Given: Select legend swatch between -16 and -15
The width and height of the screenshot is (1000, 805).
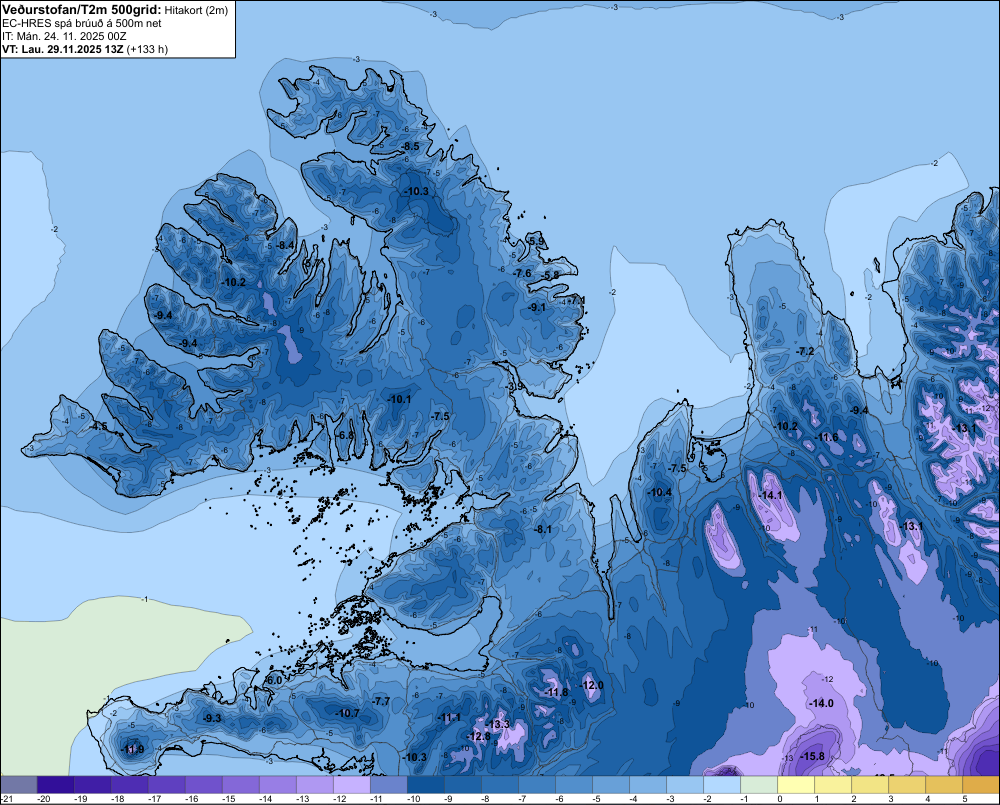Looking at the screenshot, I should (203, 784).
